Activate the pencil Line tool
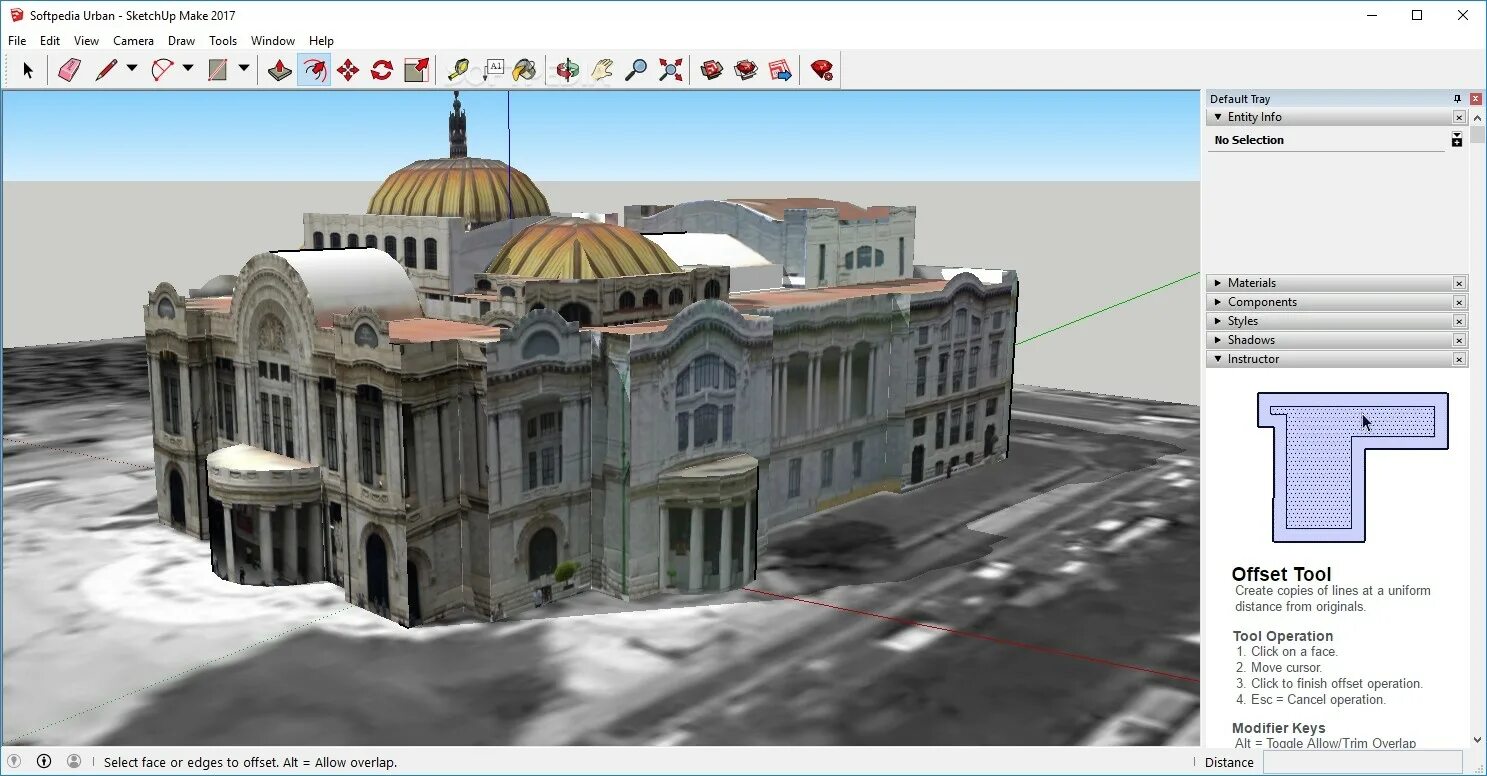This screenshot has width=1487, height=776. [x=106, y=70]
